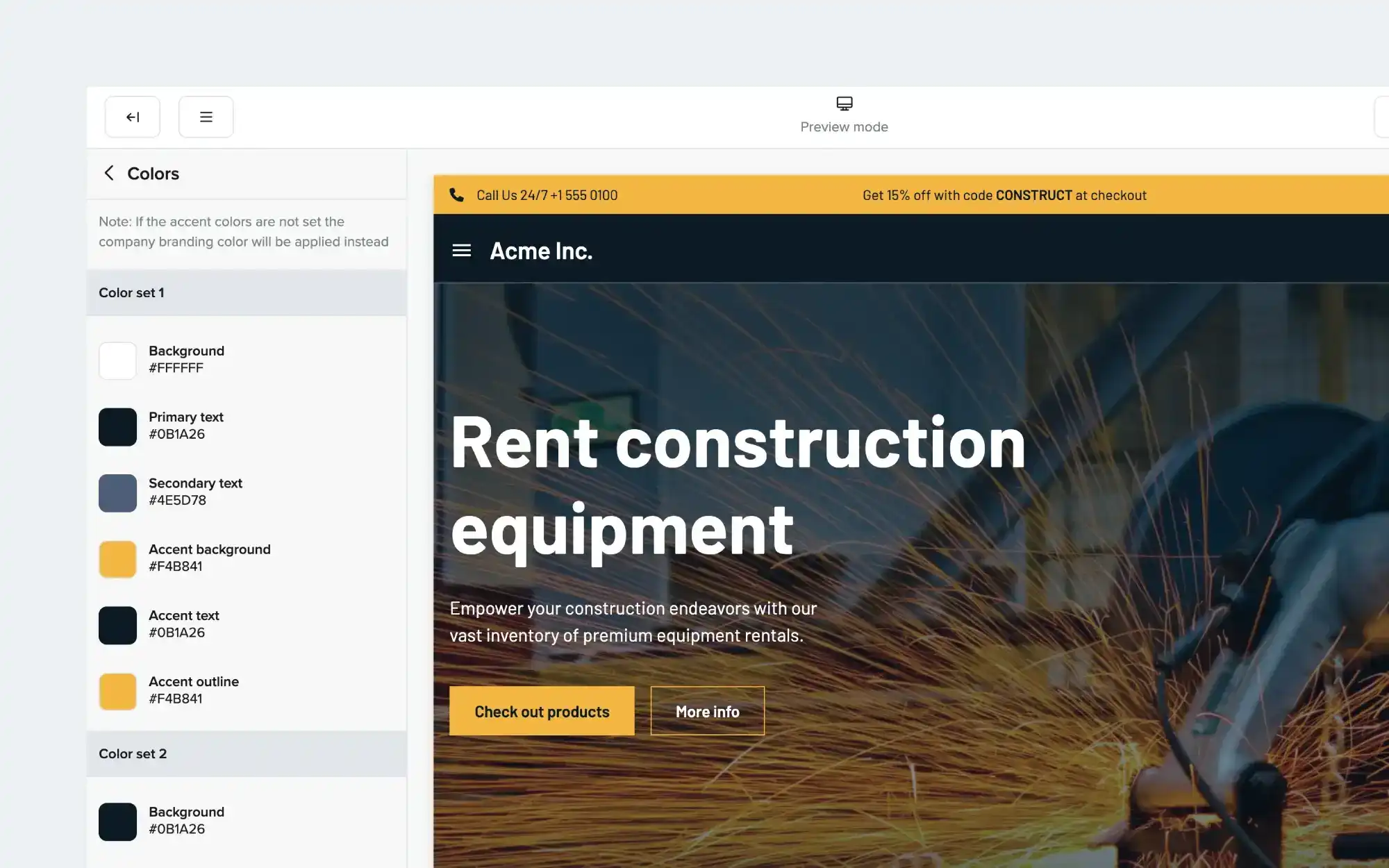Screen dimensions: 1389x868
Task: Click the Acme Inc. site title
Action: pos(542,251)
